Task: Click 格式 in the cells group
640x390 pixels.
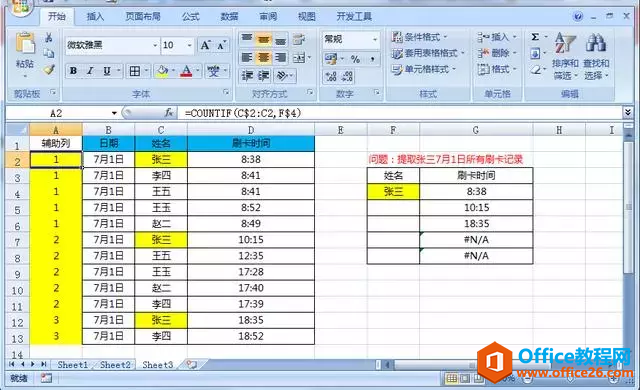Action: click(497, 69)
